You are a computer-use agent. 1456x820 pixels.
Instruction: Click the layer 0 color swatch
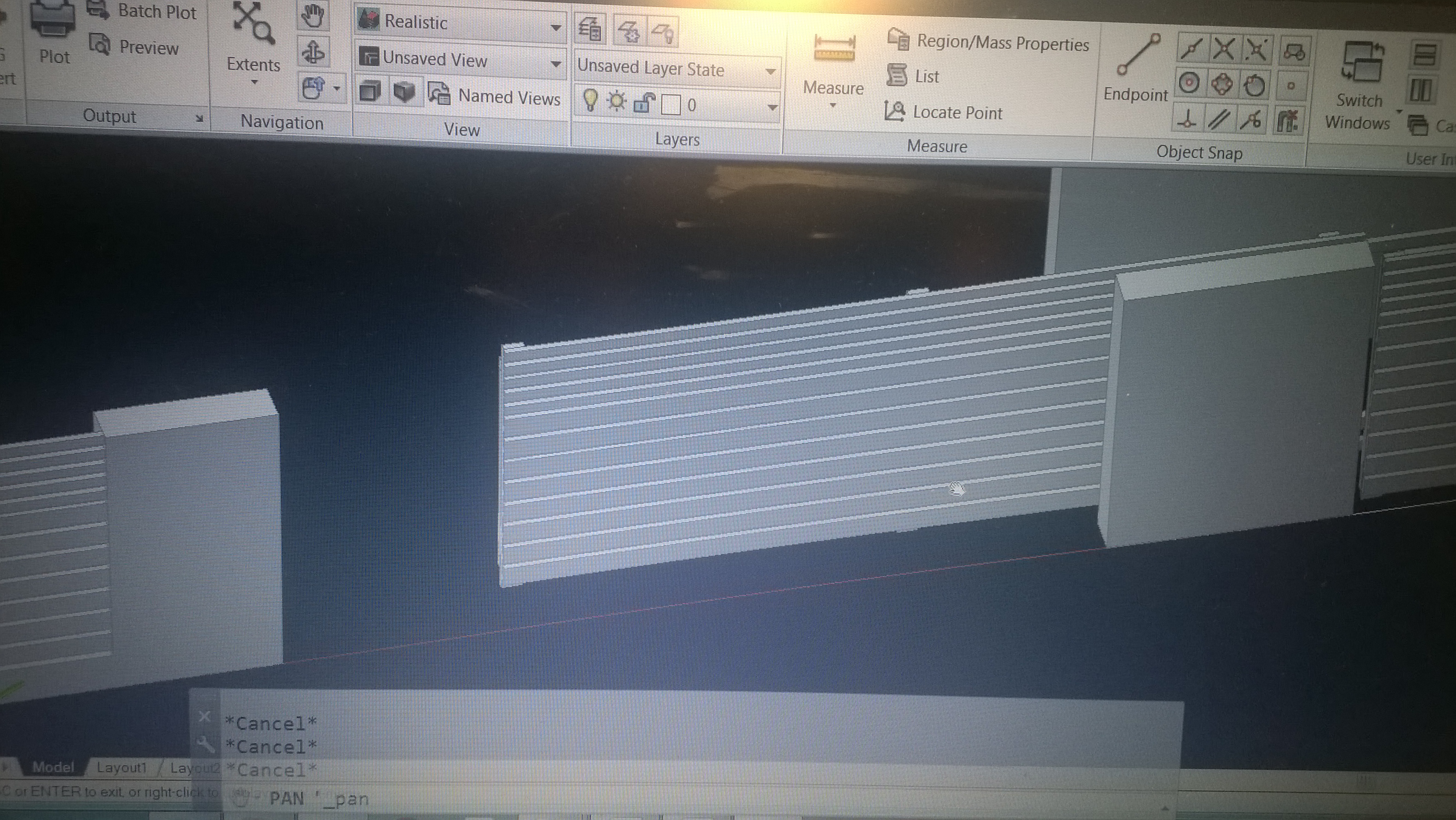671,105
